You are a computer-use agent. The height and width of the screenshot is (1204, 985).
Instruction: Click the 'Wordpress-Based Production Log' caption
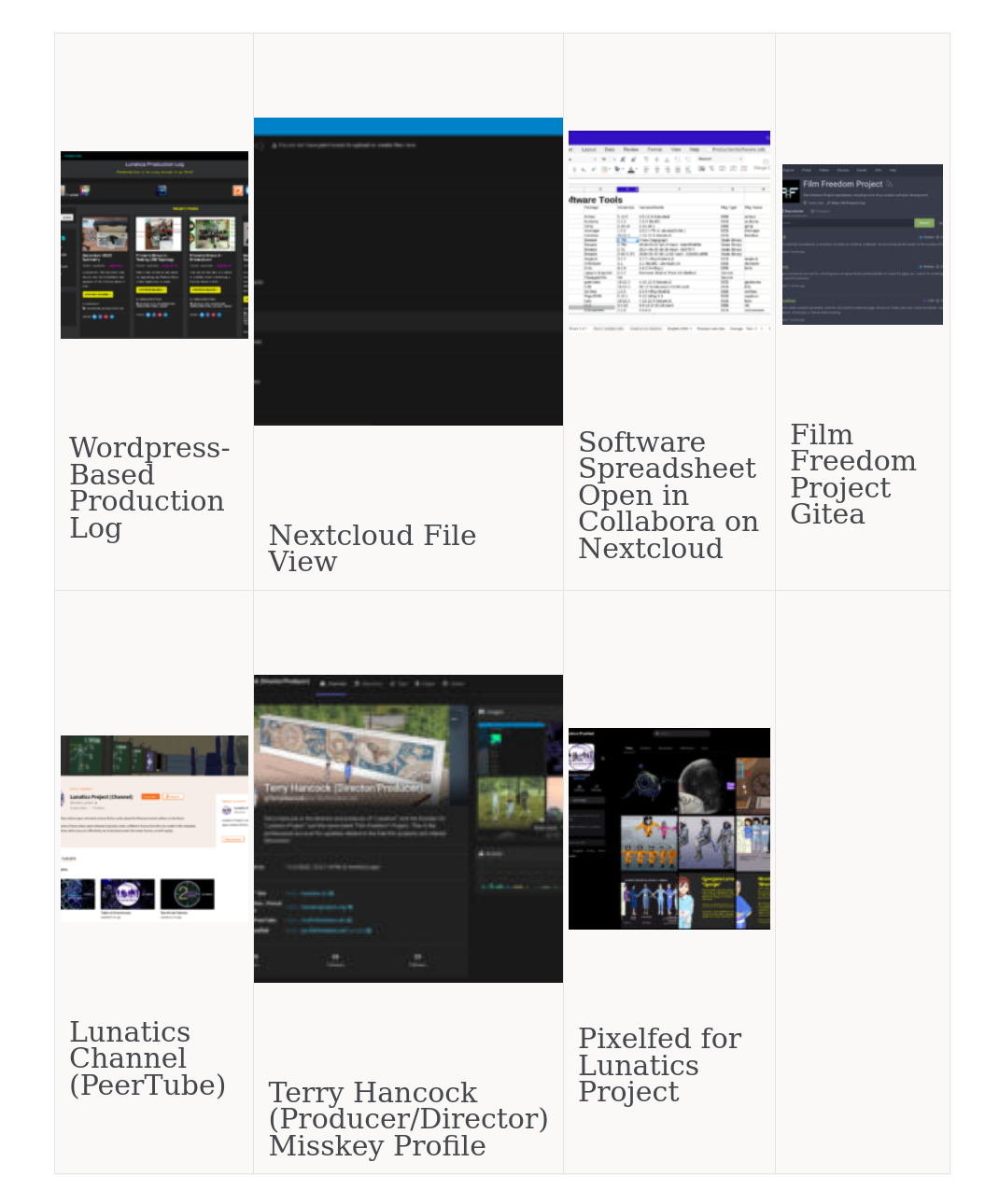(x=148, y=488)
